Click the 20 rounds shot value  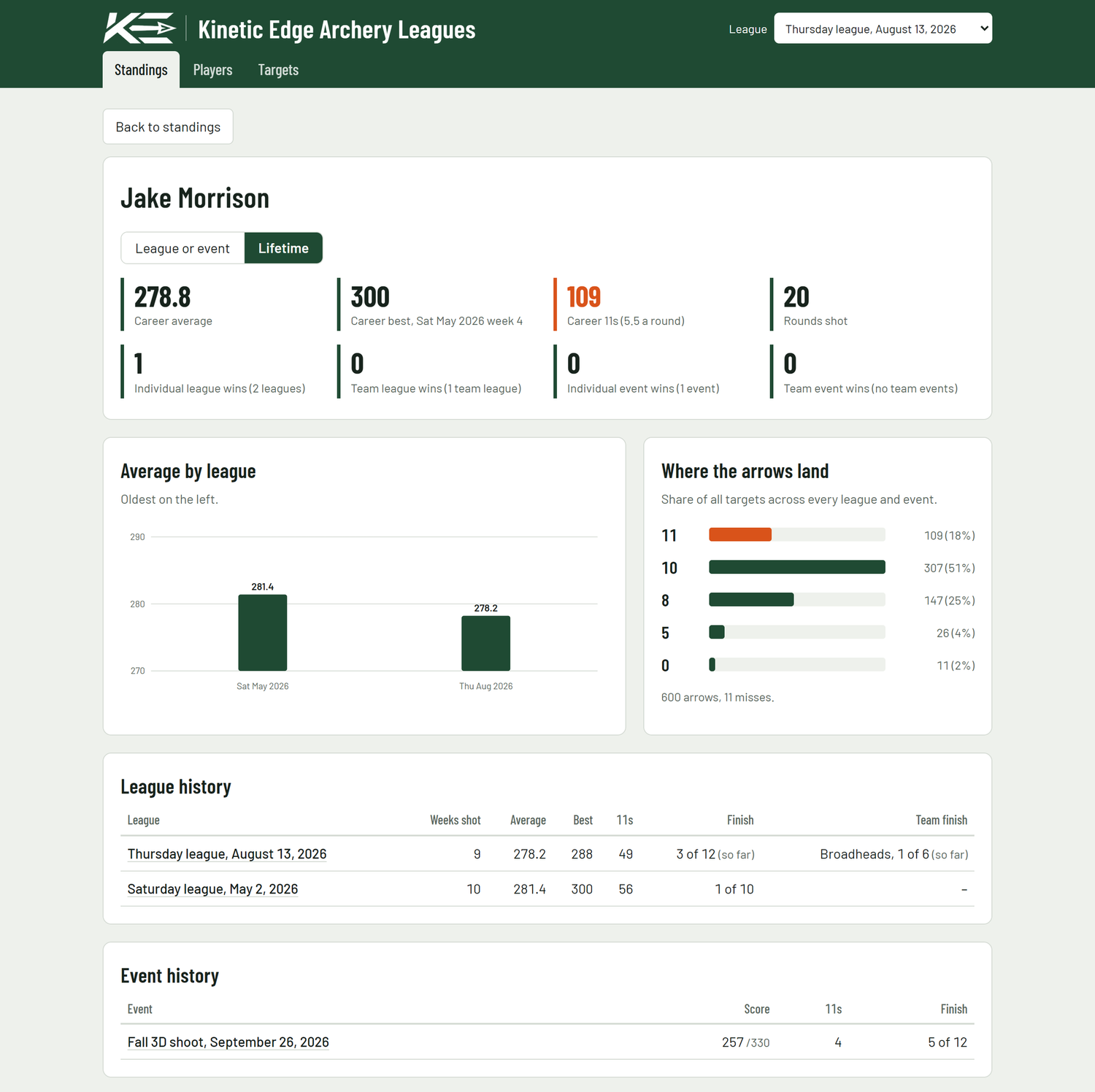point(796,297)
